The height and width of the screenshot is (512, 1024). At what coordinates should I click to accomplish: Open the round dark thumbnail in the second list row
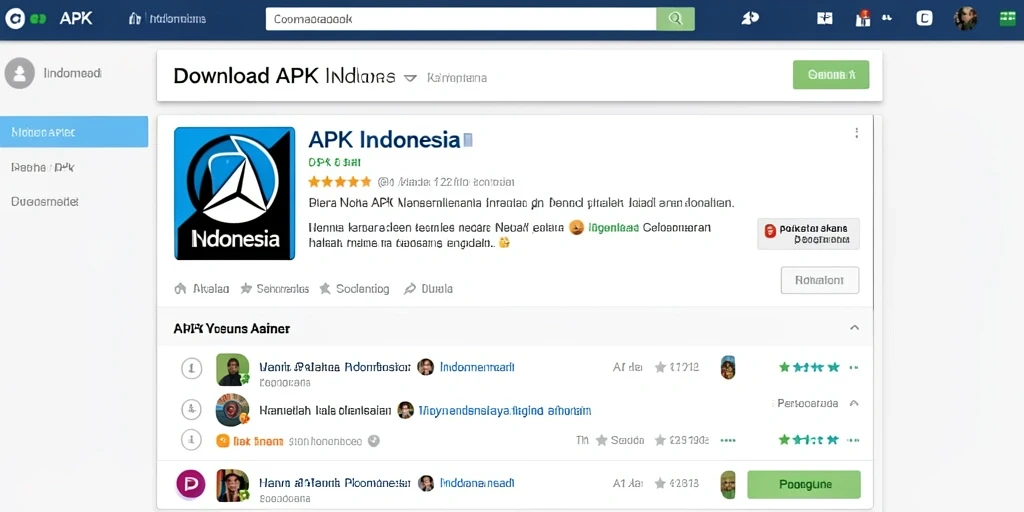click(232, 410)
